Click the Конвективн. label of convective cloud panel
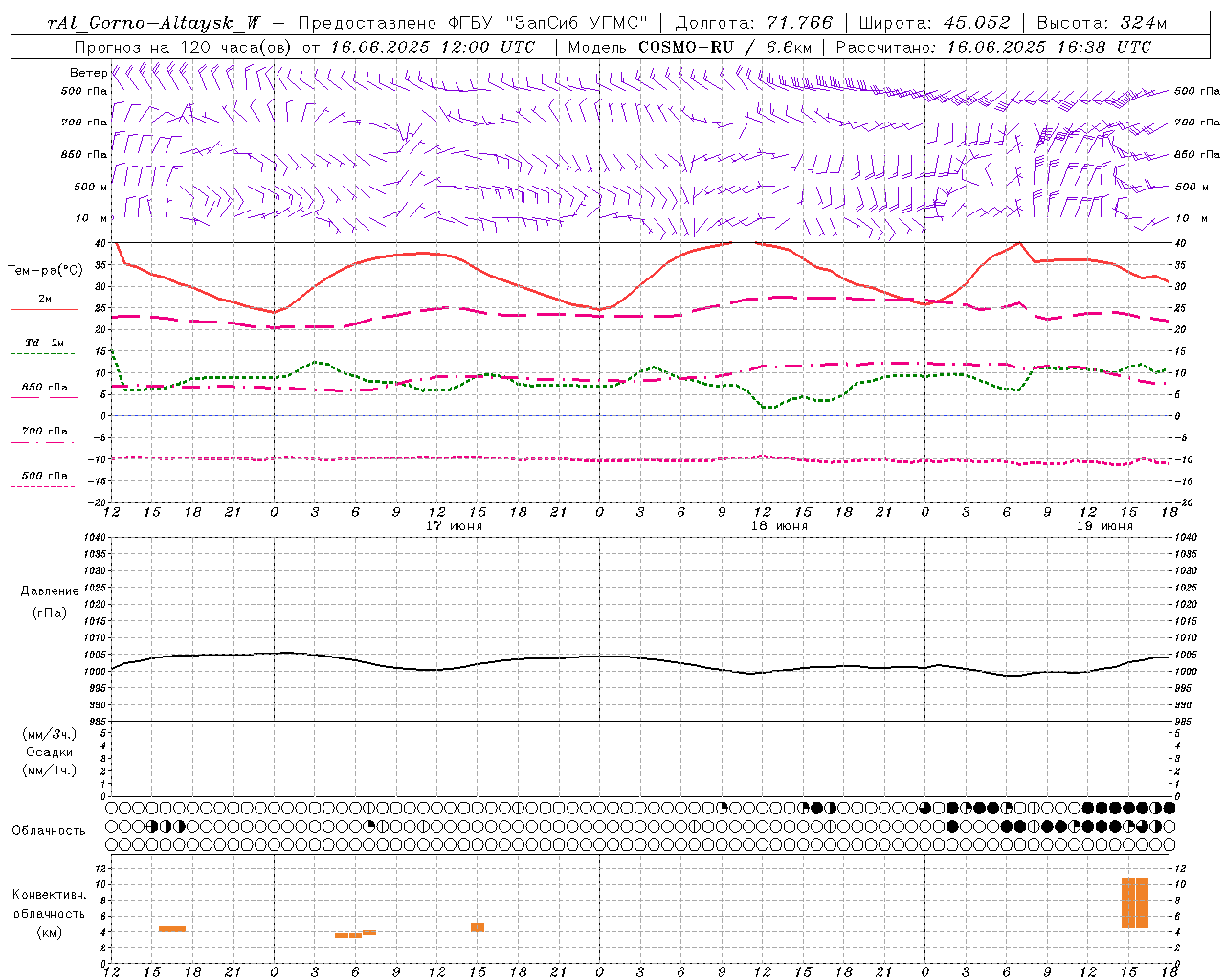Screen dimensions: 1225x980 50,895
